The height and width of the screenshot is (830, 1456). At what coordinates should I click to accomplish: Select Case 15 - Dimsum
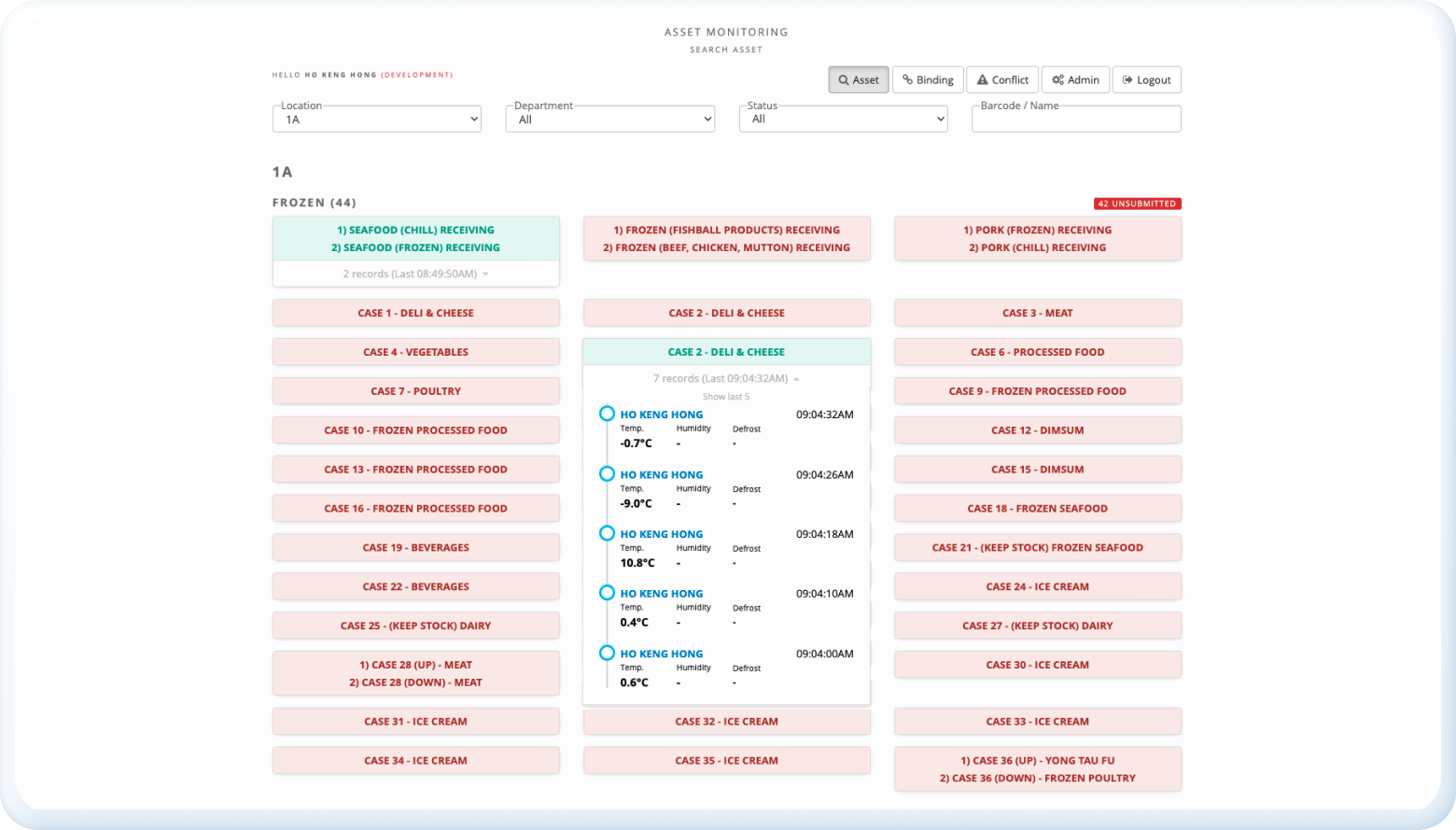1038,470
